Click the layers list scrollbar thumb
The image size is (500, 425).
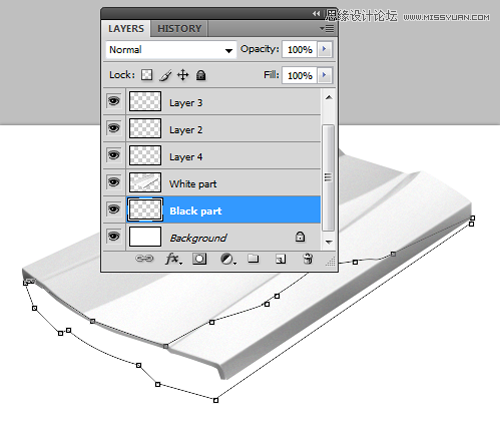[328, 177]
